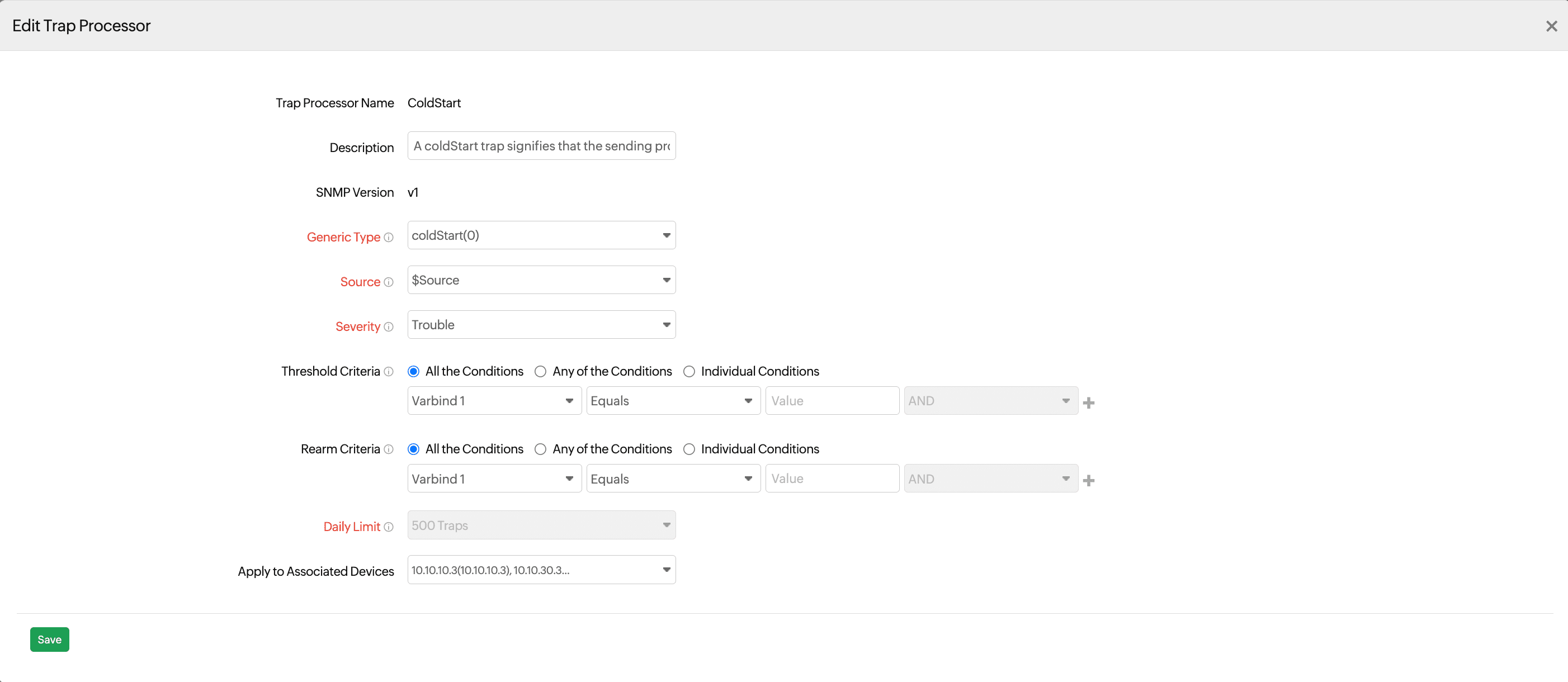Save the trap processor
This screenshot has height=682, width=1568.
[49, 639]
